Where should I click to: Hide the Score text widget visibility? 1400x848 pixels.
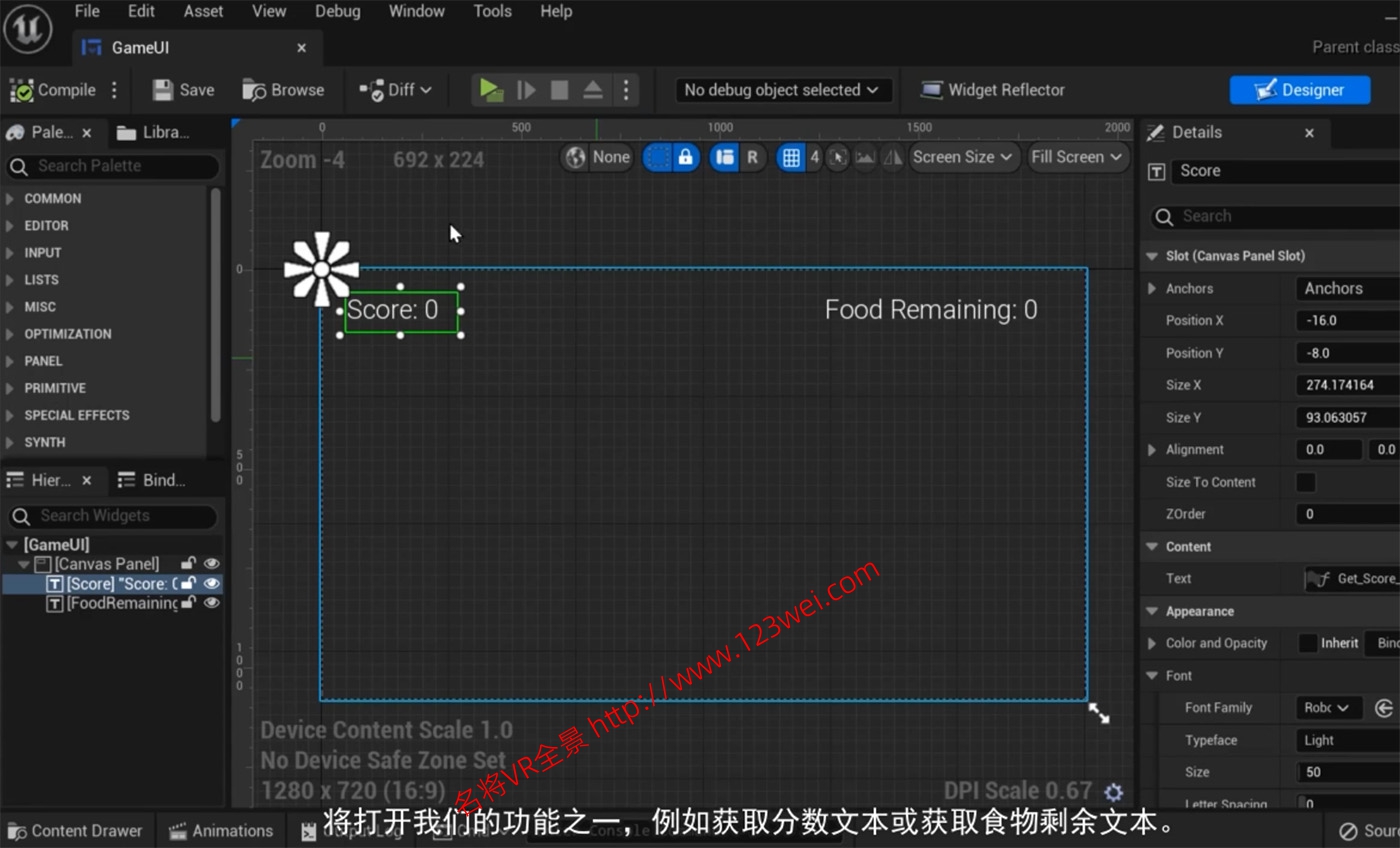(x=212, y=583)
